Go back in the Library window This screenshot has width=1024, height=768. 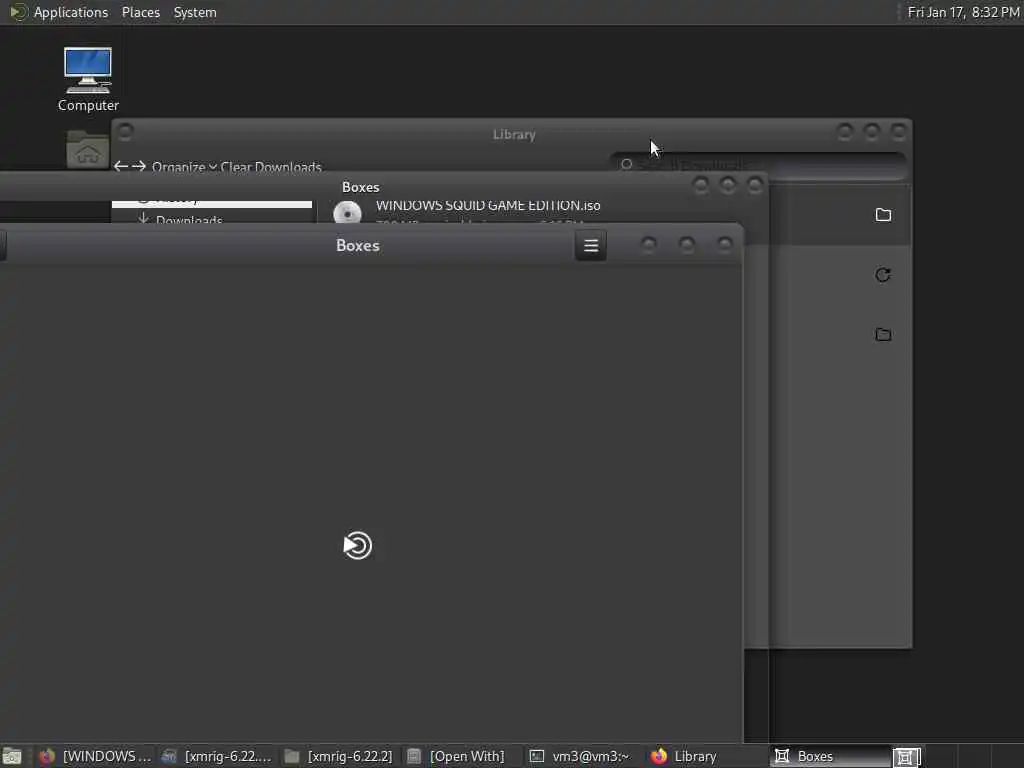click(120, 167)
